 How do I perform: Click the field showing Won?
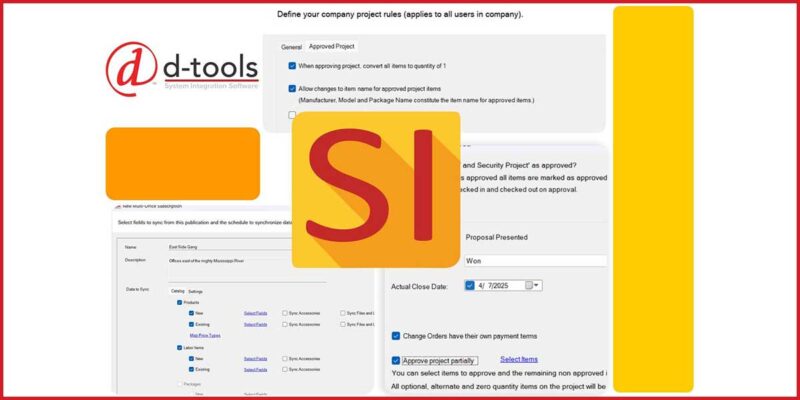(x=535, y=261)
